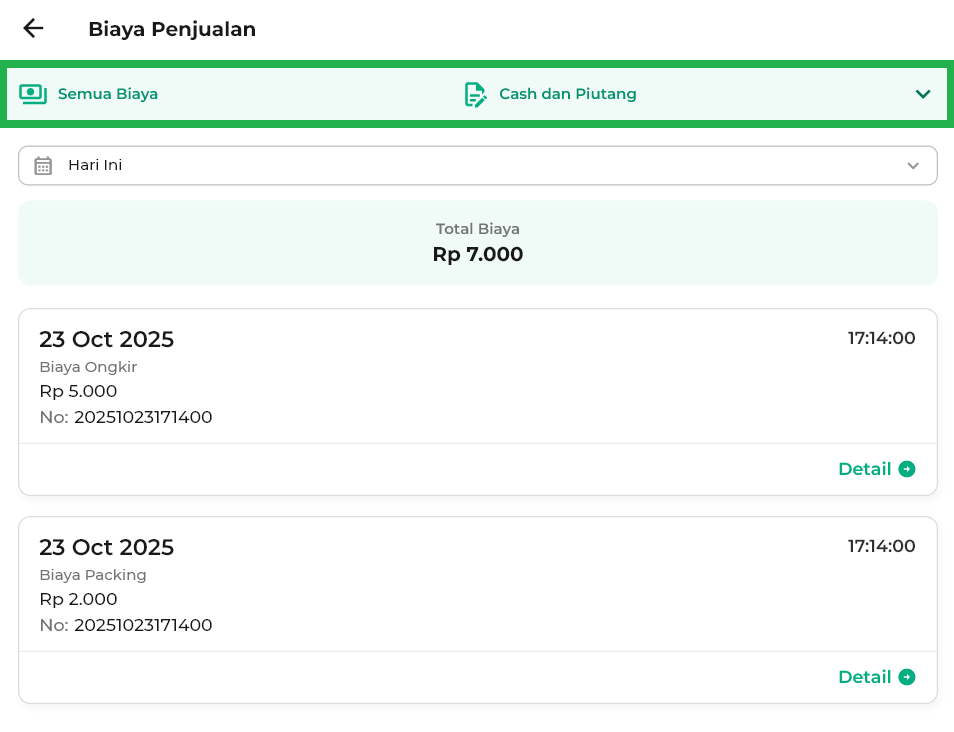Click the Rp 7.000 total amount
954x732 pixels.
pos(477,255)
